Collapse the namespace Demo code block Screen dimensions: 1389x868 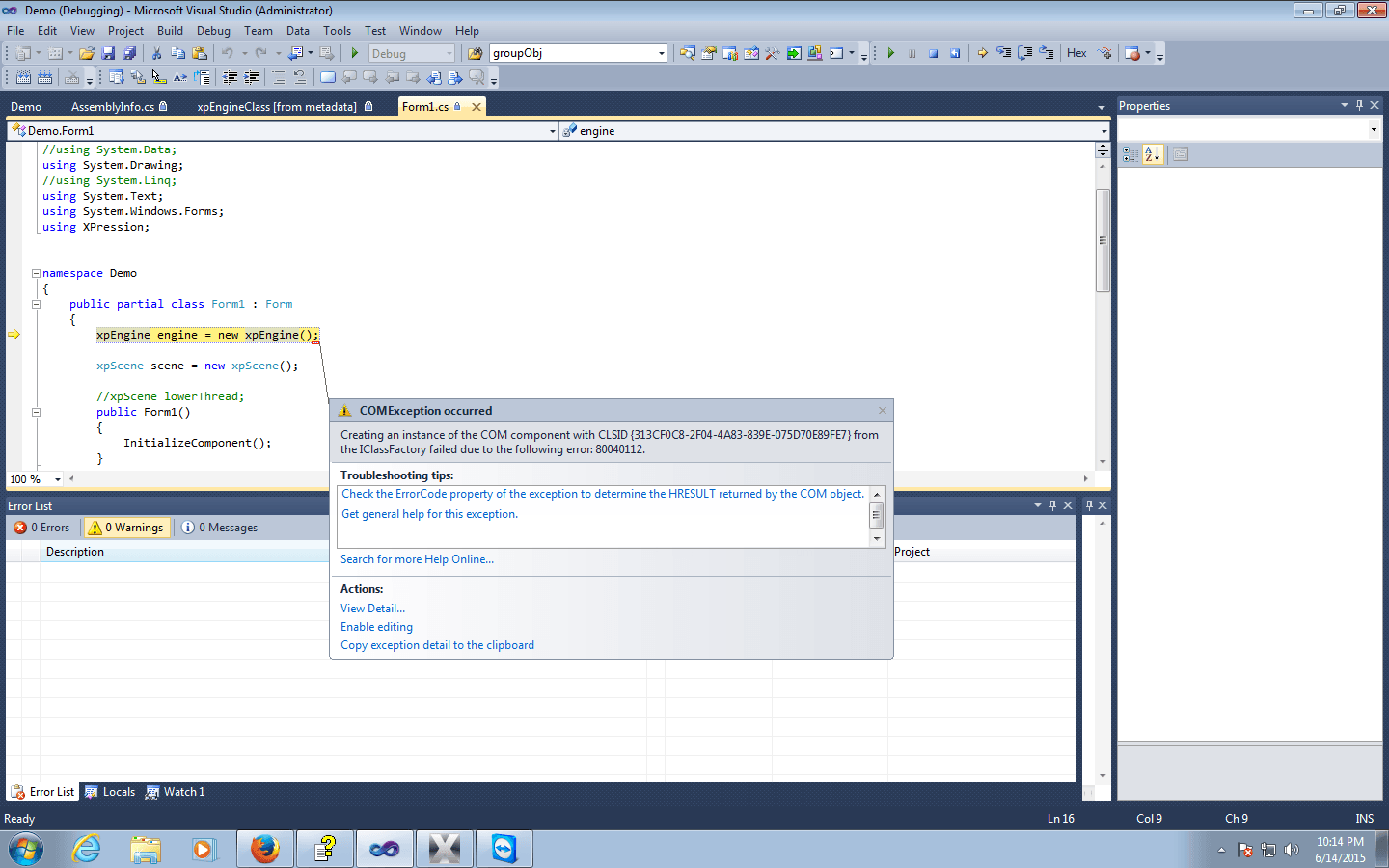(x=36, y=273)
